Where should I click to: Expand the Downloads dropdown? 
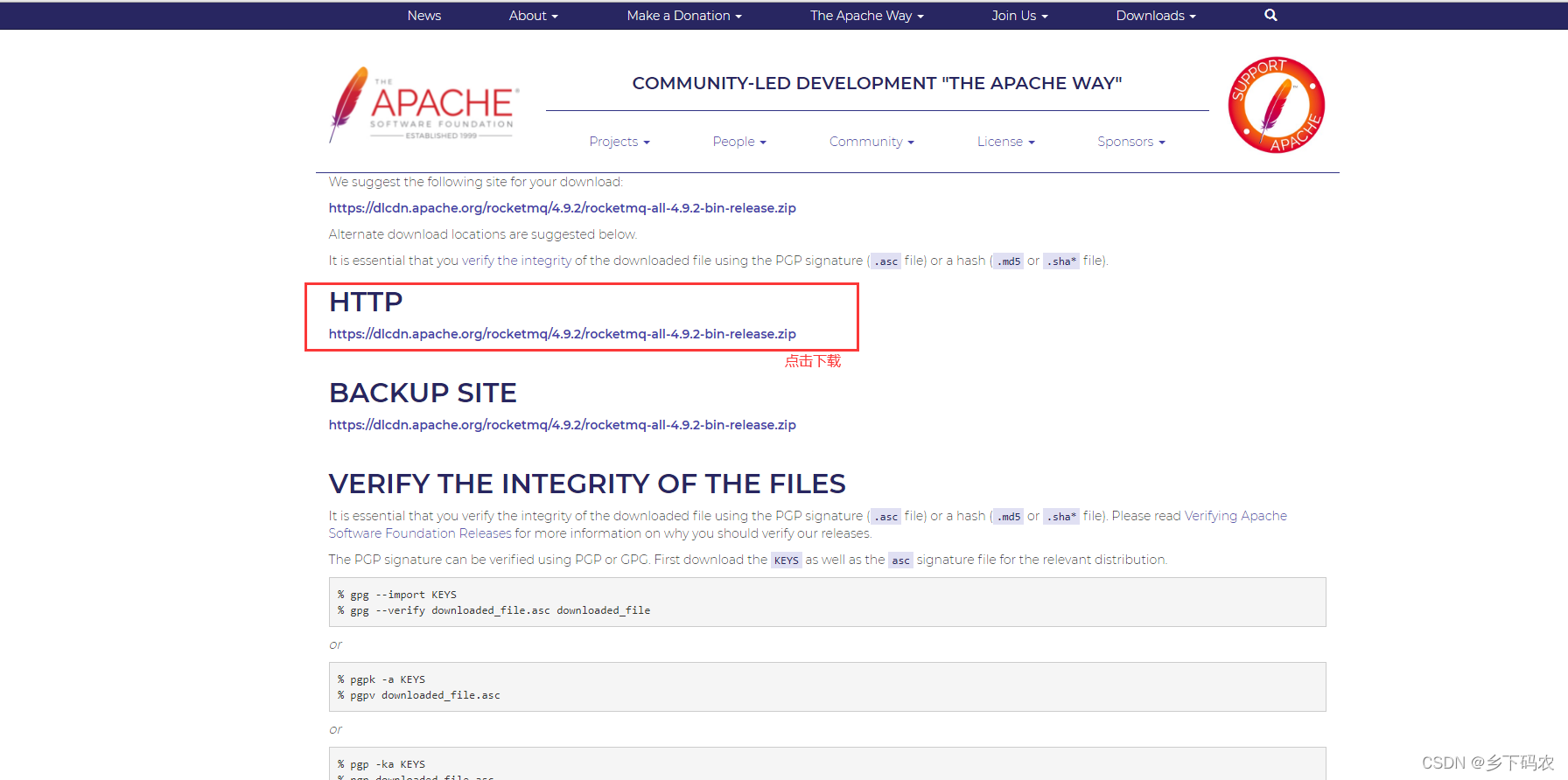point(1156,15)
